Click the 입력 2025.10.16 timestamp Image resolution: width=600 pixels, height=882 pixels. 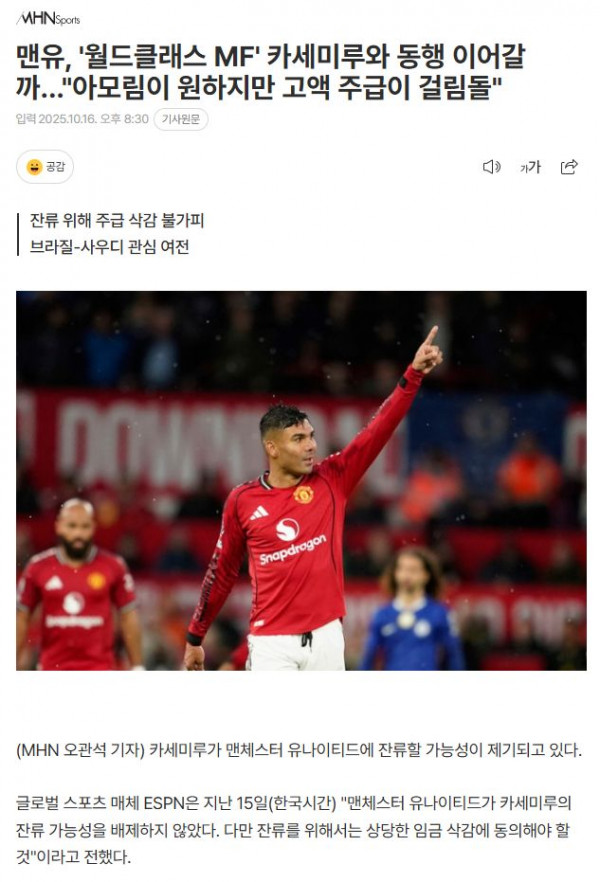82,119
